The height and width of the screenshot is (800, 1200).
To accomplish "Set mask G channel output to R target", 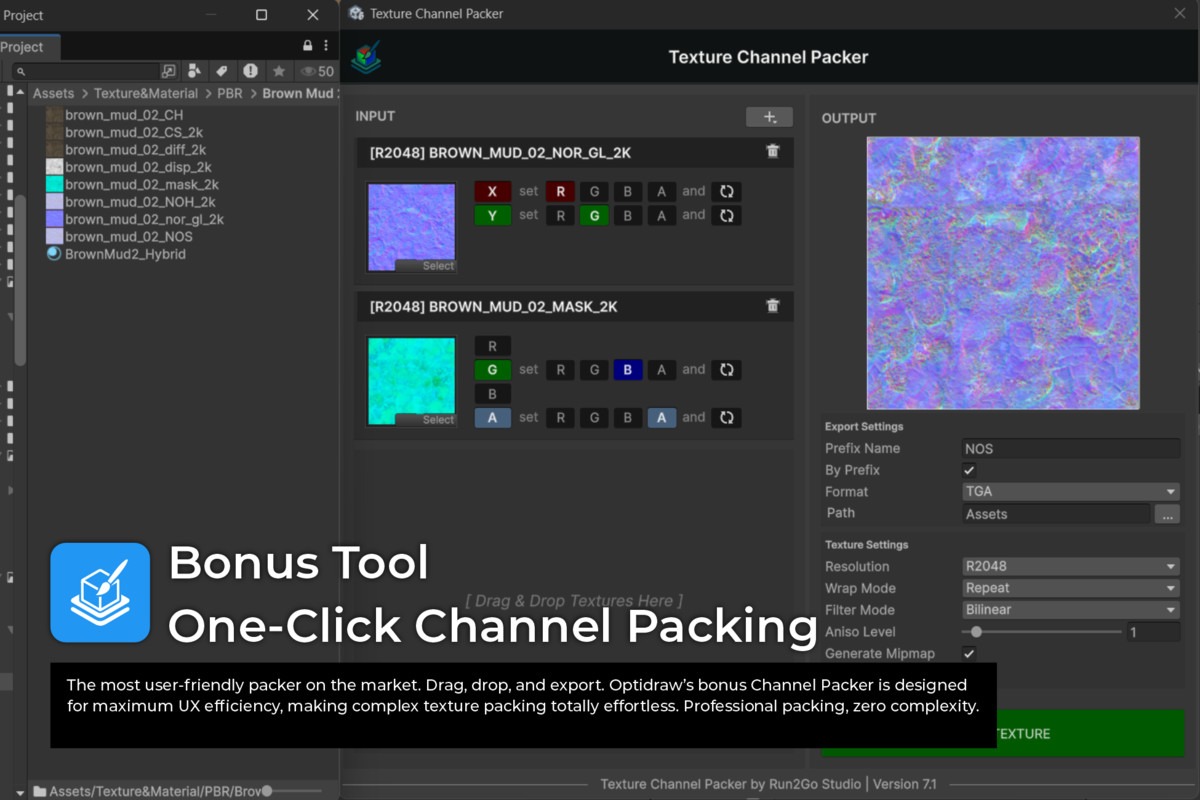I will point(560,369).
